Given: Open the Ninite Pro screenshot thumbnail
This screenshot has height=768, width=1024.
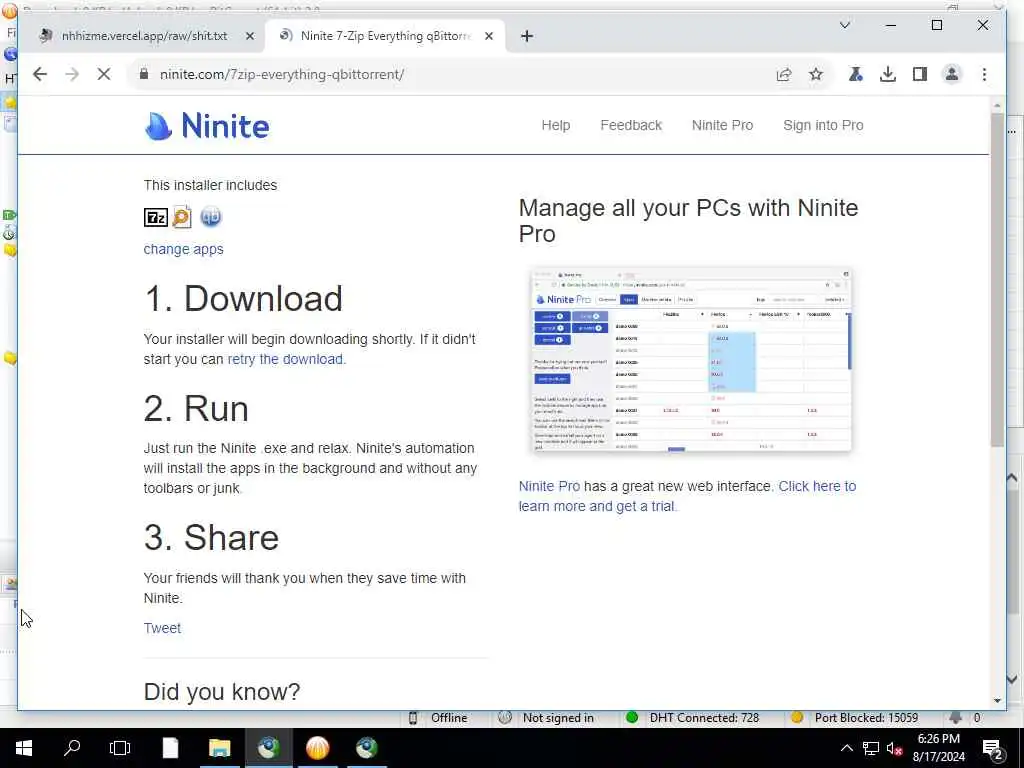Looking at the screenshot, I should (691, 359).
